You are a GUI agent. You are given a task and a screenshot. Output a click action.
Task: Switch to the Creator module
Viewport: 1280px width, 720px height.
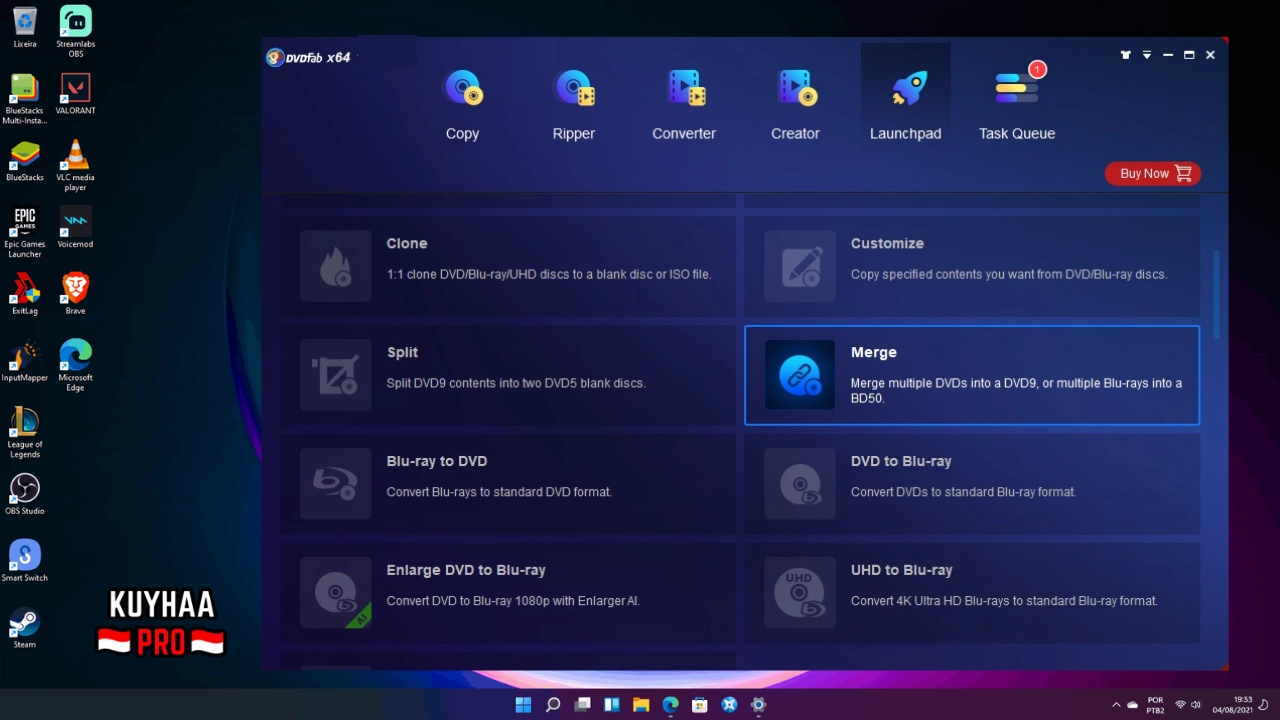[795, 104]
